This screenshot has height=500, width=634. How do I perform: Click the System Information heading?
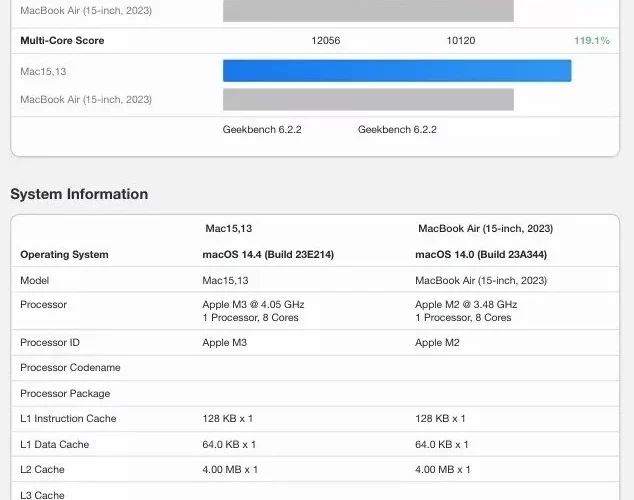point(79,194)
